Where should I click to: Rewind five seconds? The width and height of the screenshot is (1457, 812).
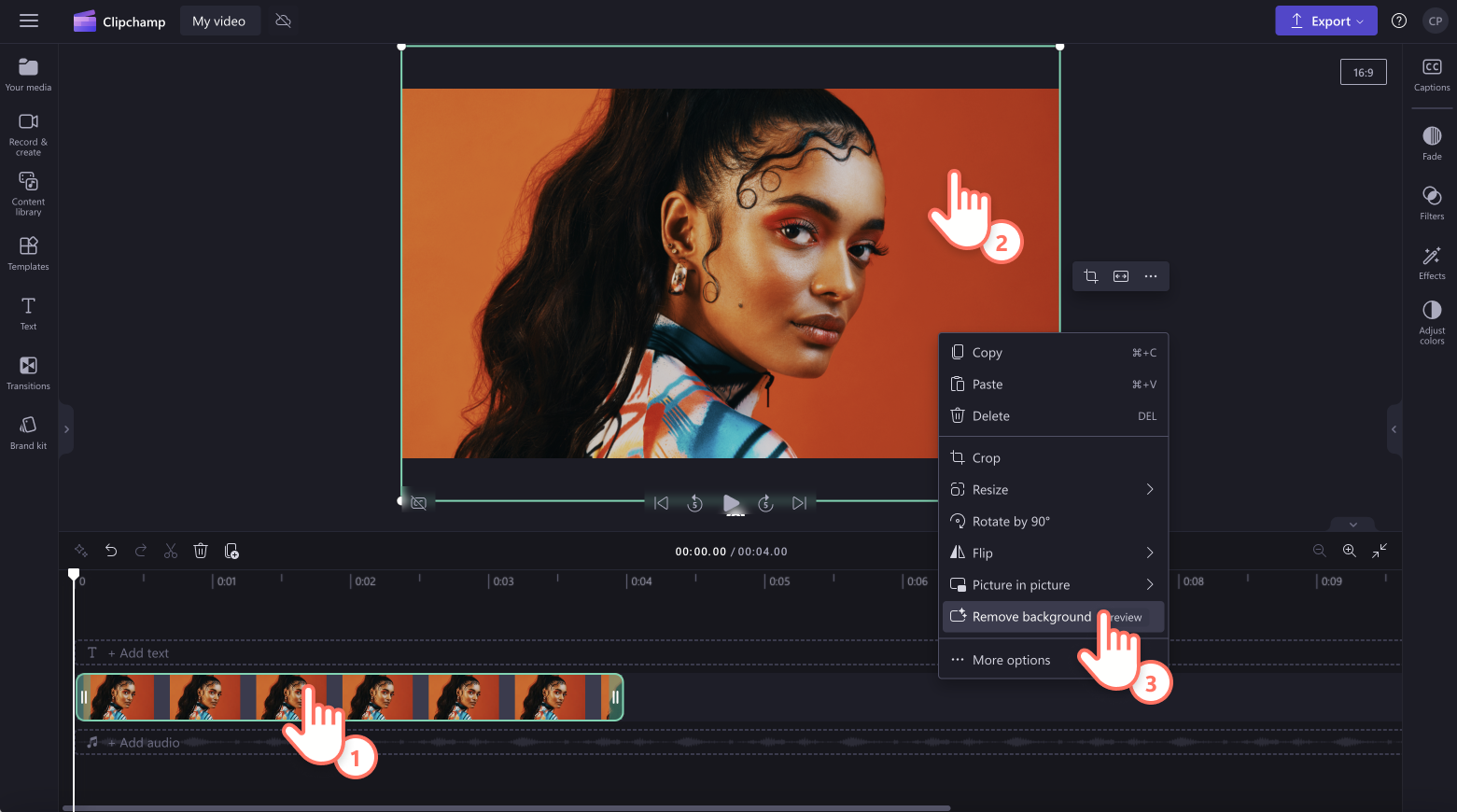point(694,503)
